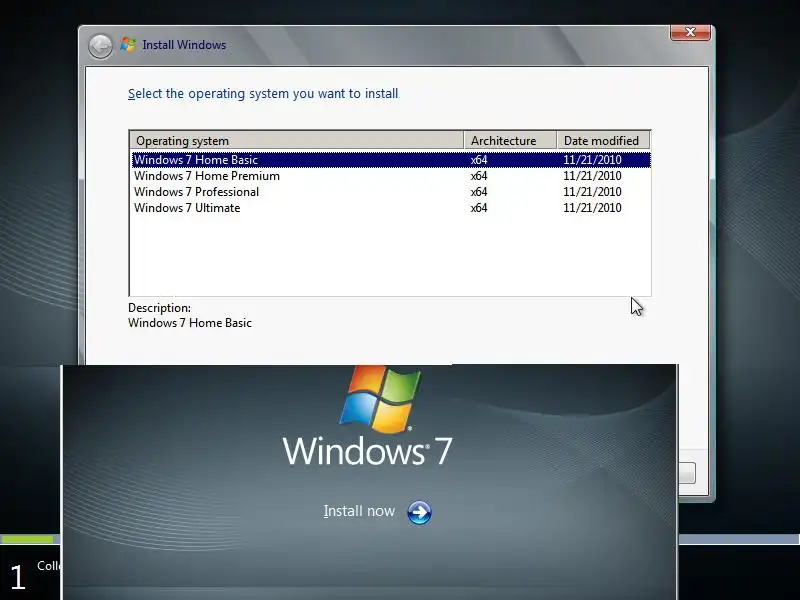Click 11/21/2010 in the Ultimate row
800x600 pixels.
592,208
